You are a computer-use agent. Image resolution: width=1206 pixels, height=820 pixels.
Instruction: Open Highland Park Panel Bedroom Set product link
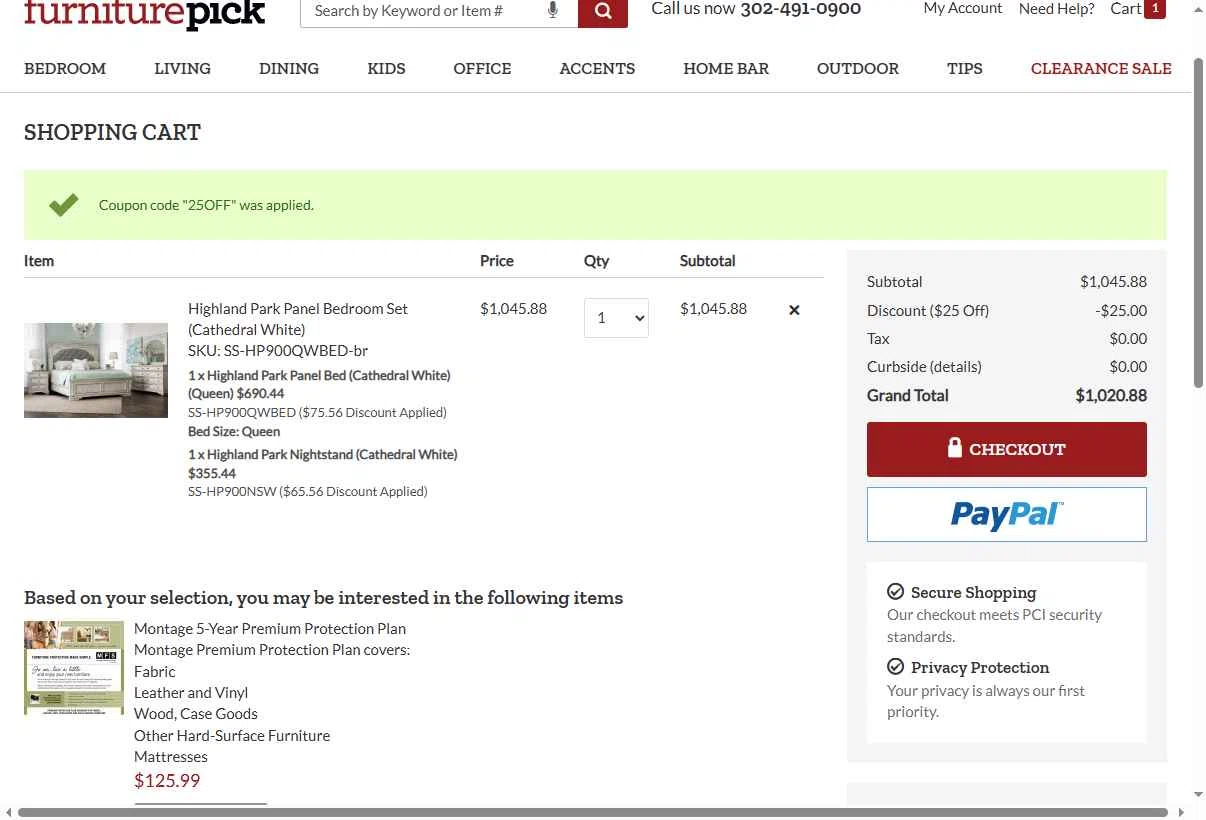[x=298, y=319]
